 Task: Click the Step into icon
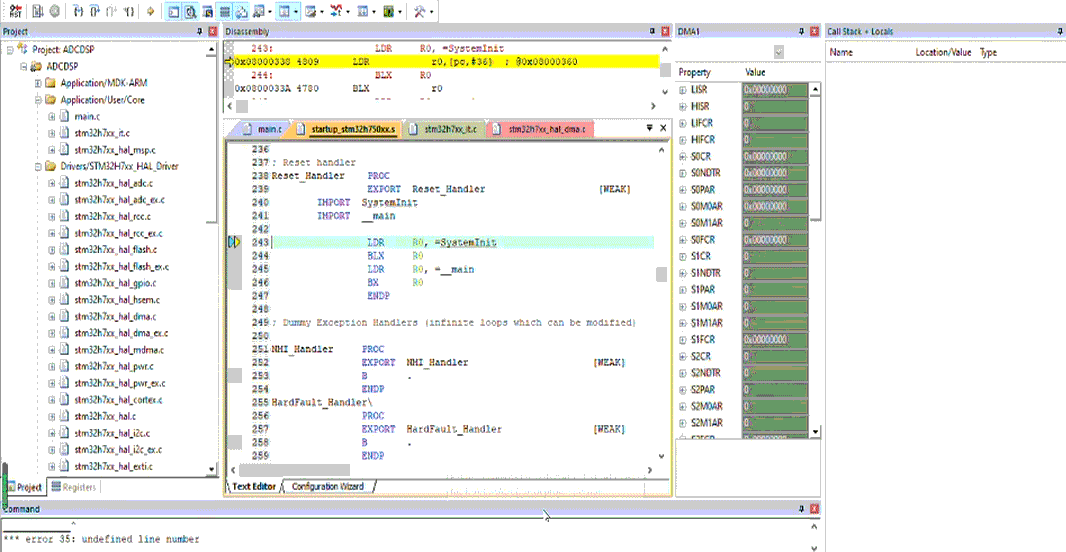78,11
